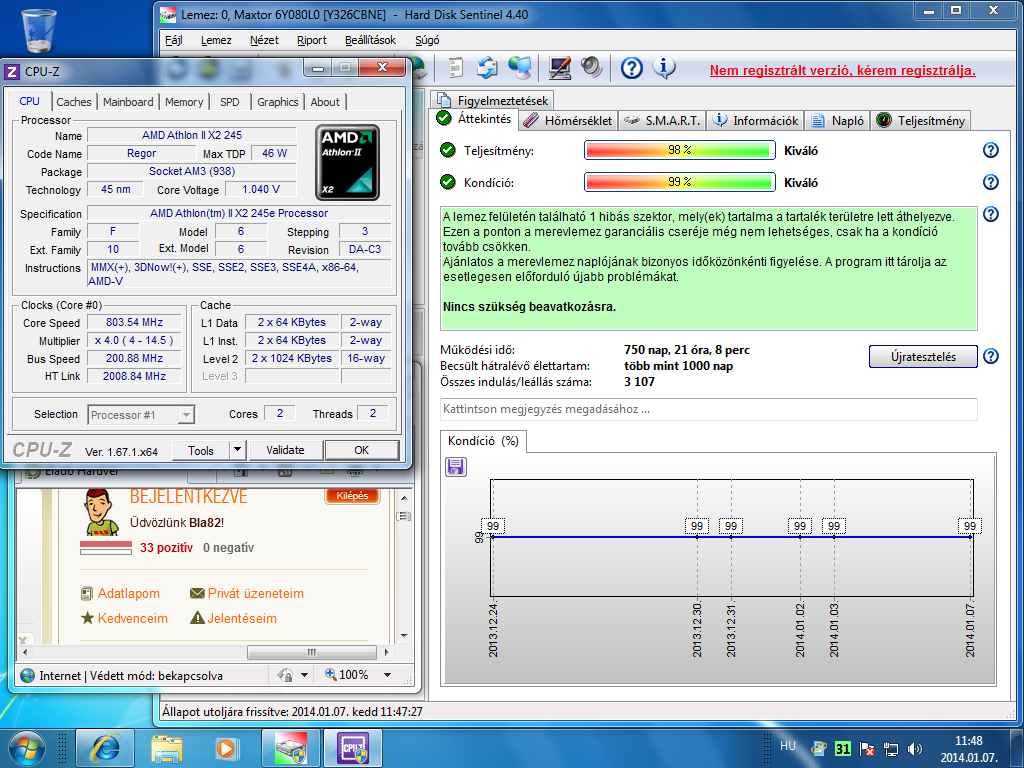Viewport: 1024px width, 768px height.
Task: Open Windows Start menu
Action: [26, 748]
